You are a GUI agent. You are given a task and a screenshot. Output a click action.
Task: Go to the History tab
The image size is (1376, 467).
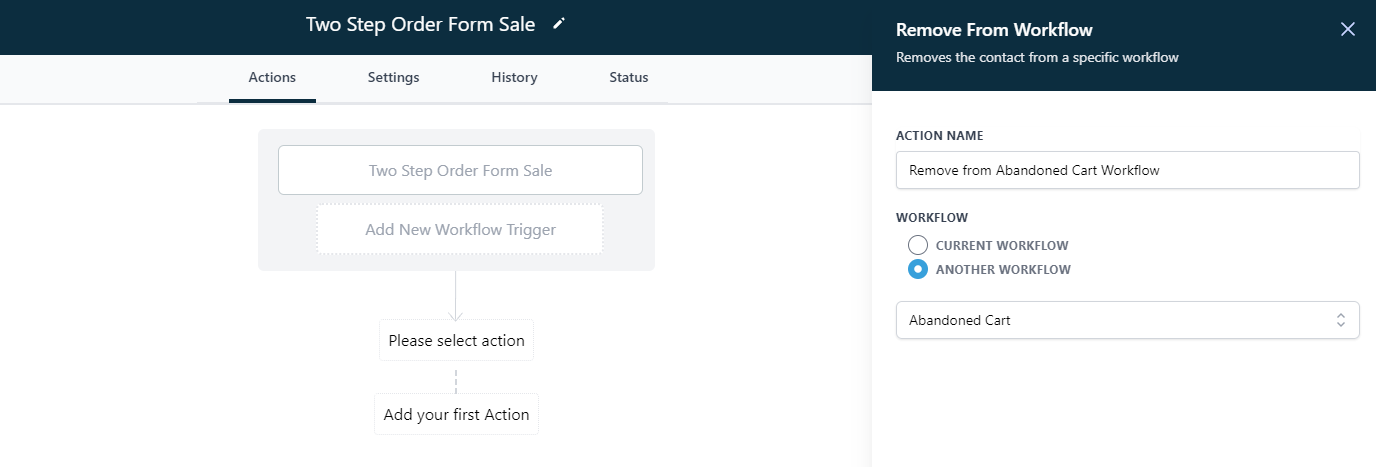514,77
